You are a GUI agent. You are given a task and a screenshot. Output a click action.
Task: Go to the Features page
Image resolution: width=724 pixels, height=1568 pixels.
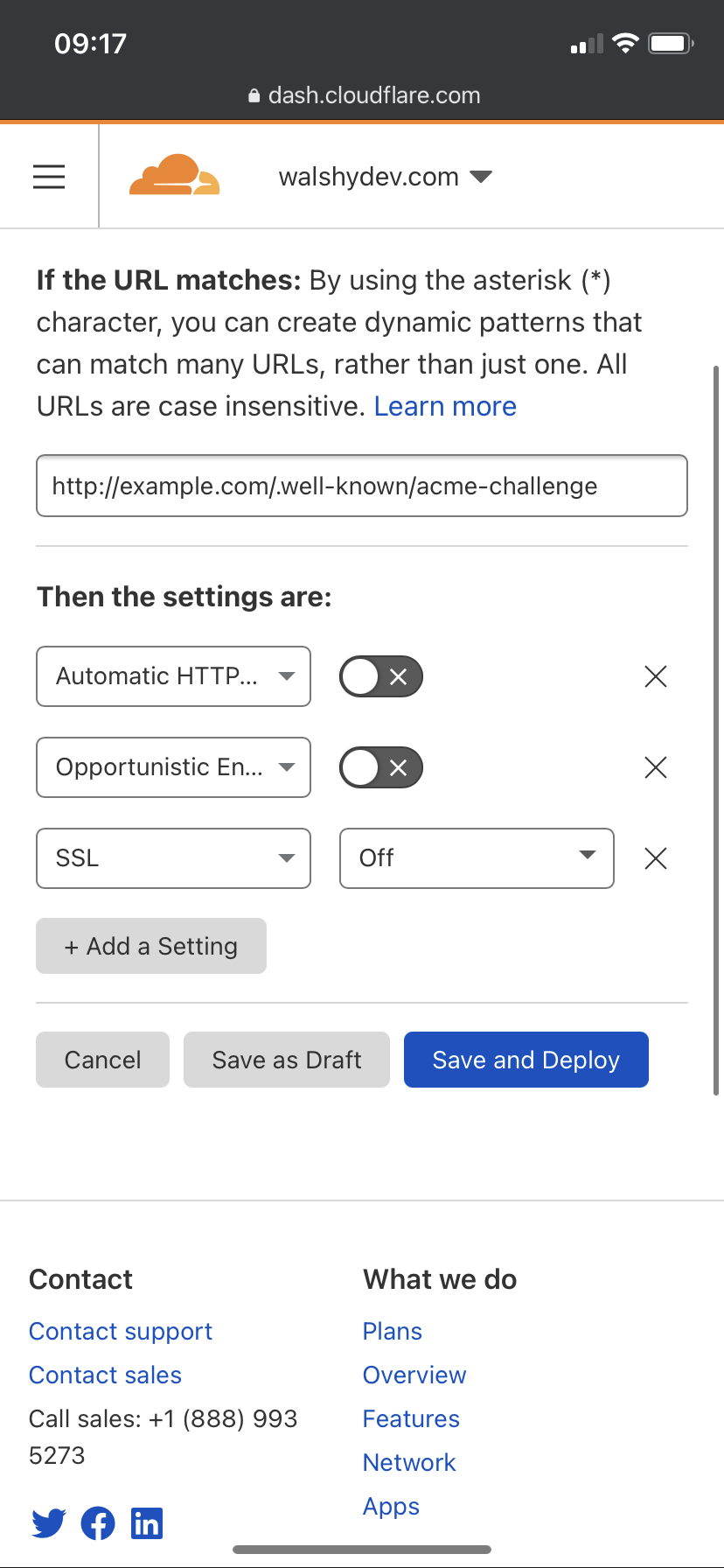(x=411, y=1418)
